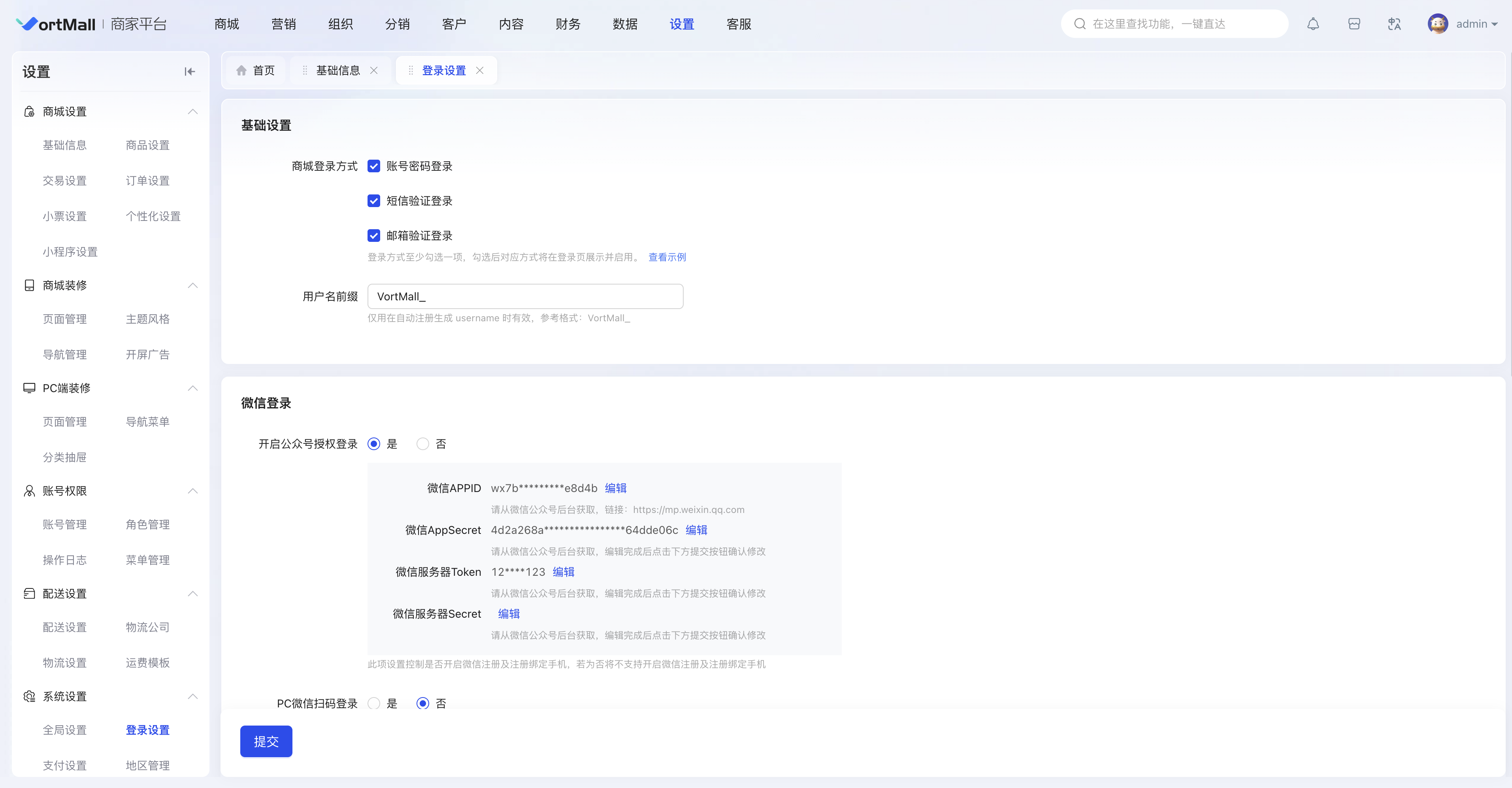Click the 提交 button

coord(266,742)
